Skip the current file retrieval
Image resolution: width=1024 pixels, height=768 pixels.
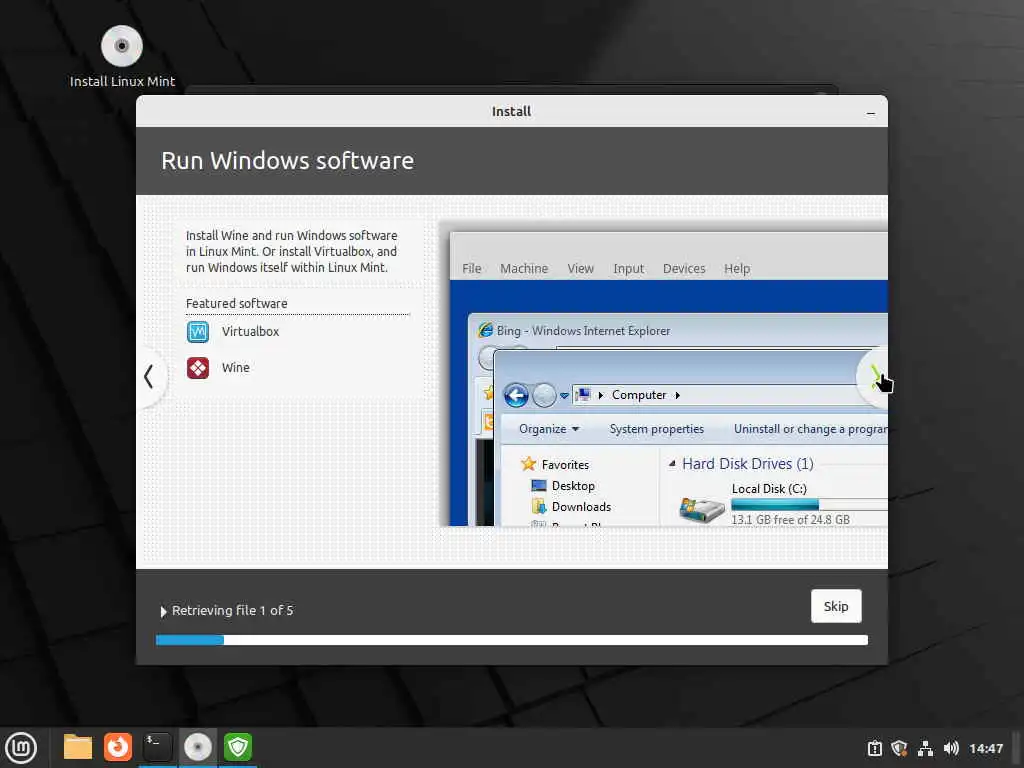click(836, 606)
